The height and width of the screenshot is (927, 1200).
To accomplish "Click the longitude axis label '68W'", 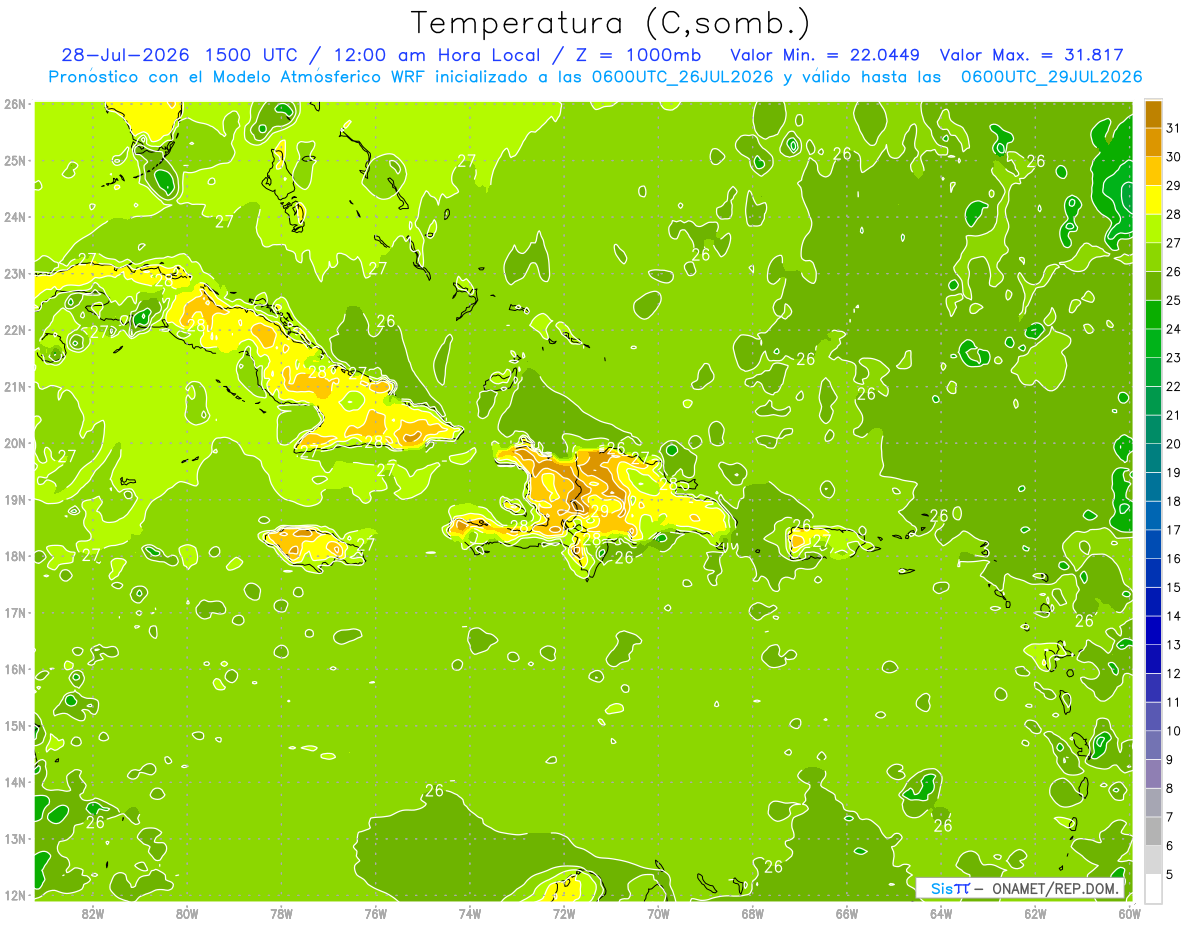I will 752,913.
